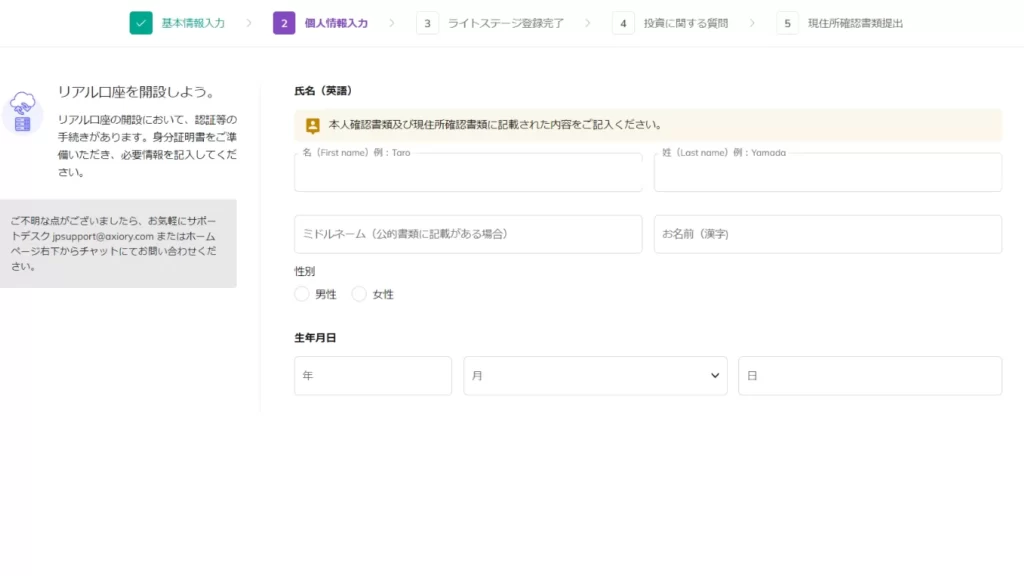Click the dropdown chevron on the month selector
1024x576 pixels.
click(714, 375)
